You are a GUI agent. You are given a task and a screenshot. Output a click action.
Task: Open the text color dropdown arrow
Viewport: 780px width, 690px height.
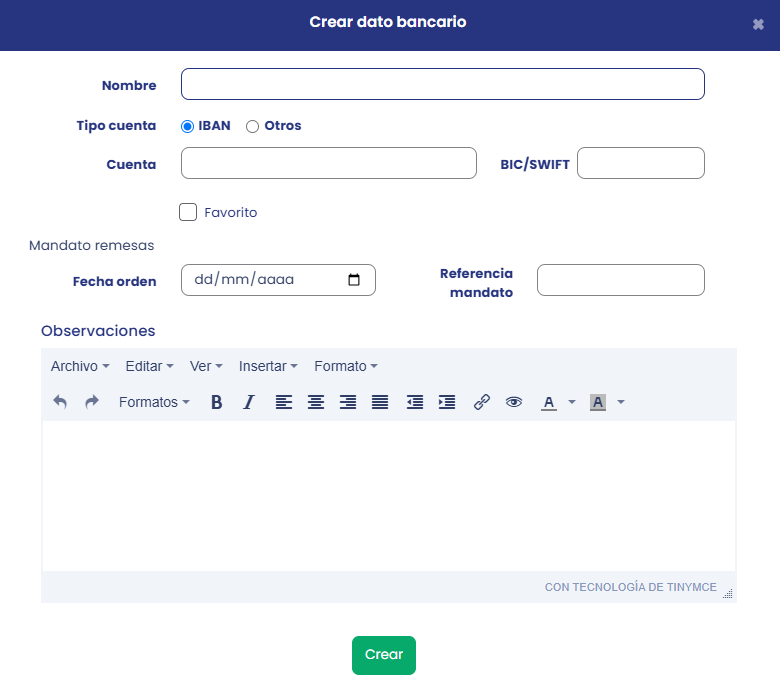[x=572, y=402]
